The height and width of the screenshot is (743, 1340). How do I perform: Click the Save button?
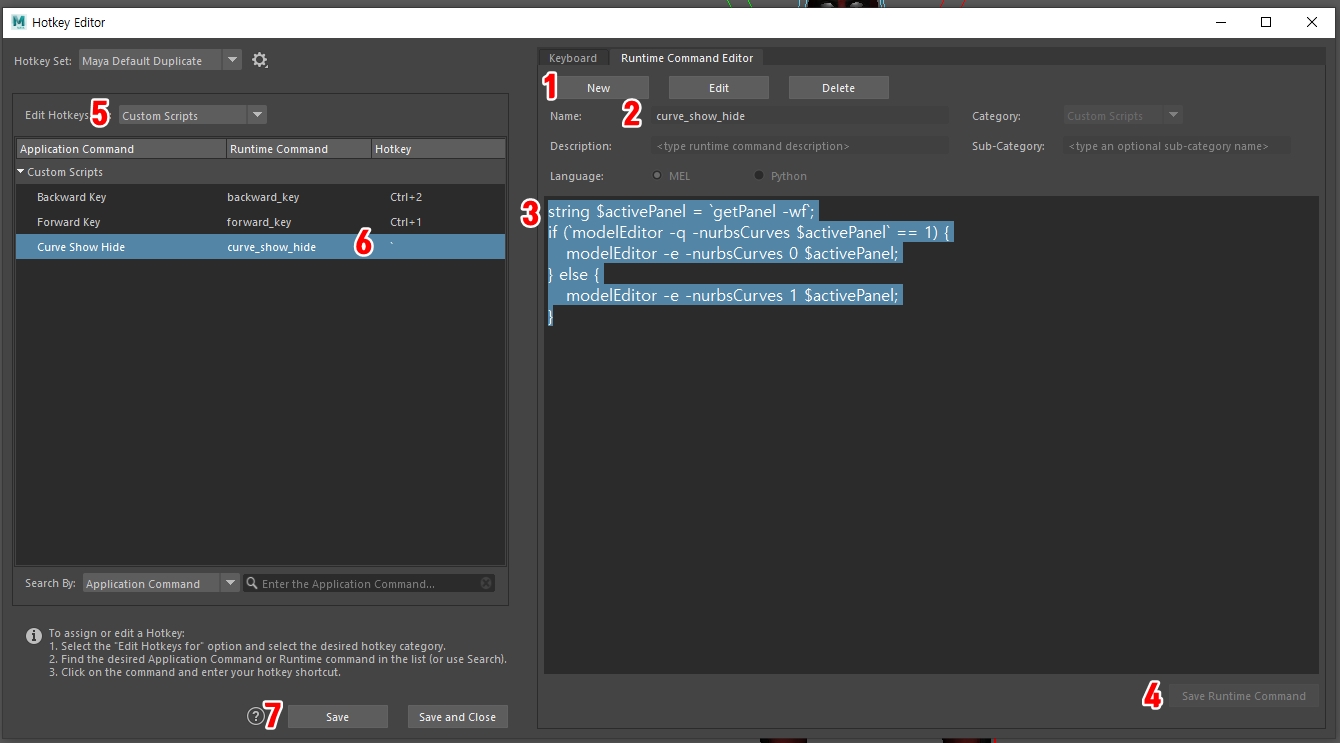click(x=338, y=717)
